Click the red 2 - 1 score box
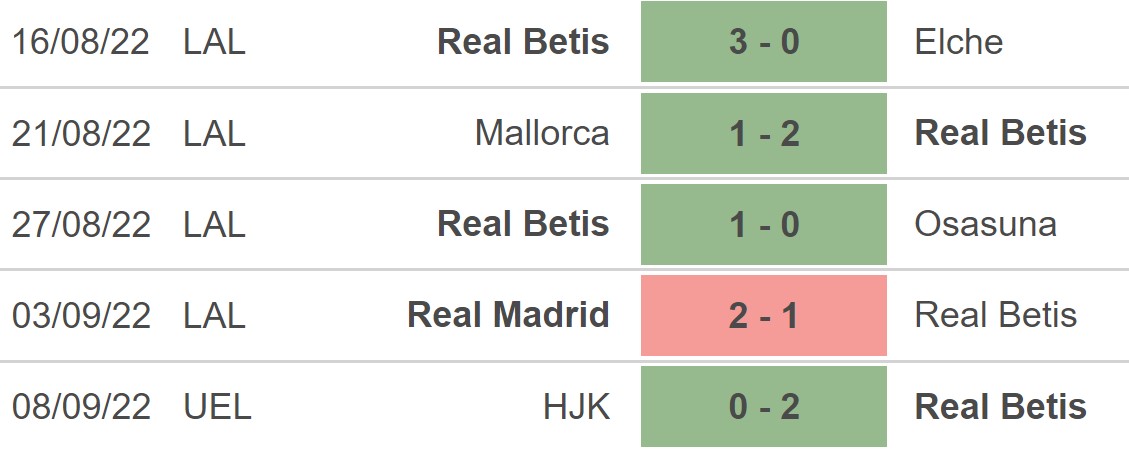The image size is (1129, 450). [763, 315]
